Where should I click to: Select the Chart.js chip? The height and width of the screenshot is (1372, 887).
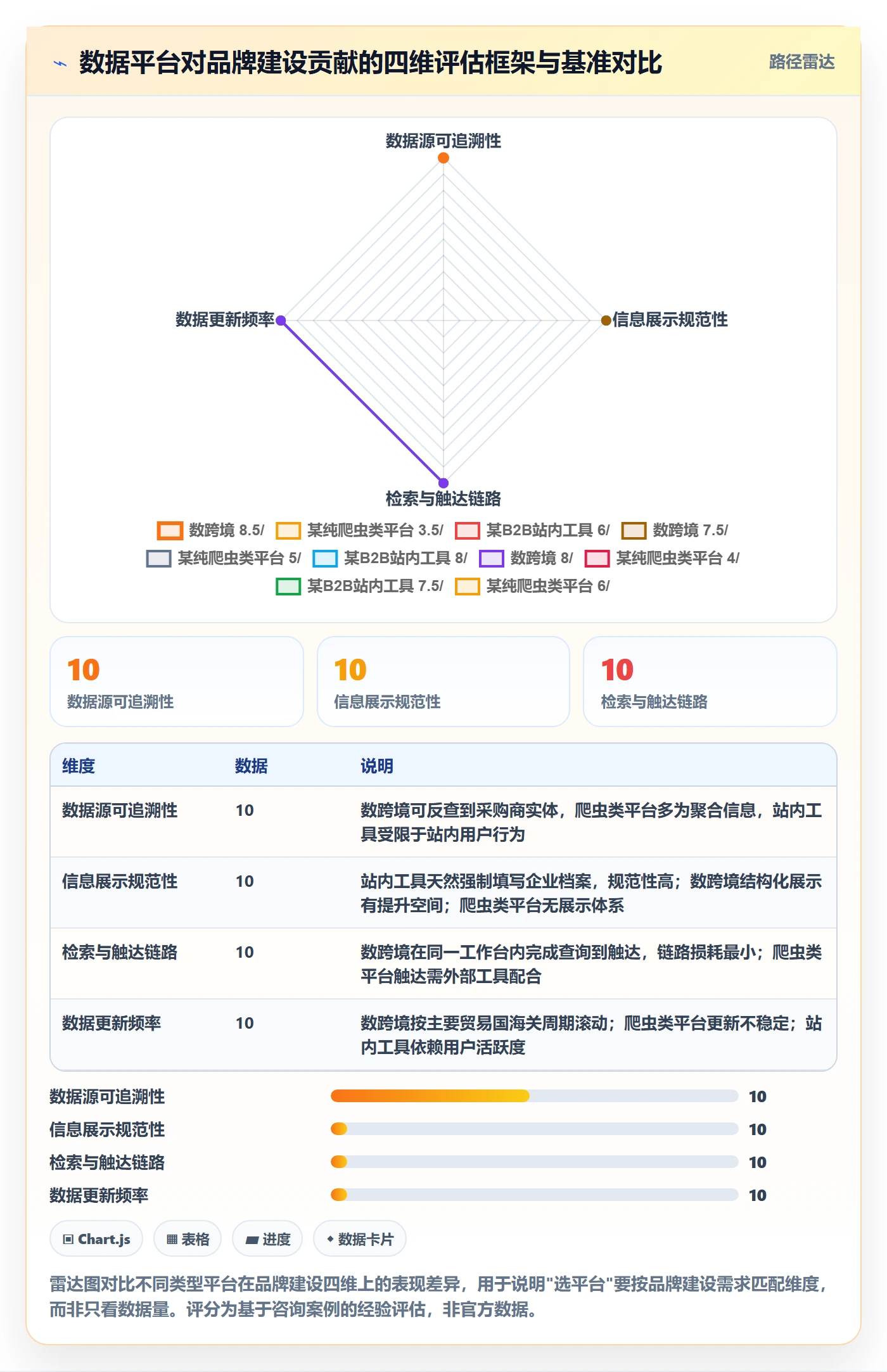[96, 1238]
